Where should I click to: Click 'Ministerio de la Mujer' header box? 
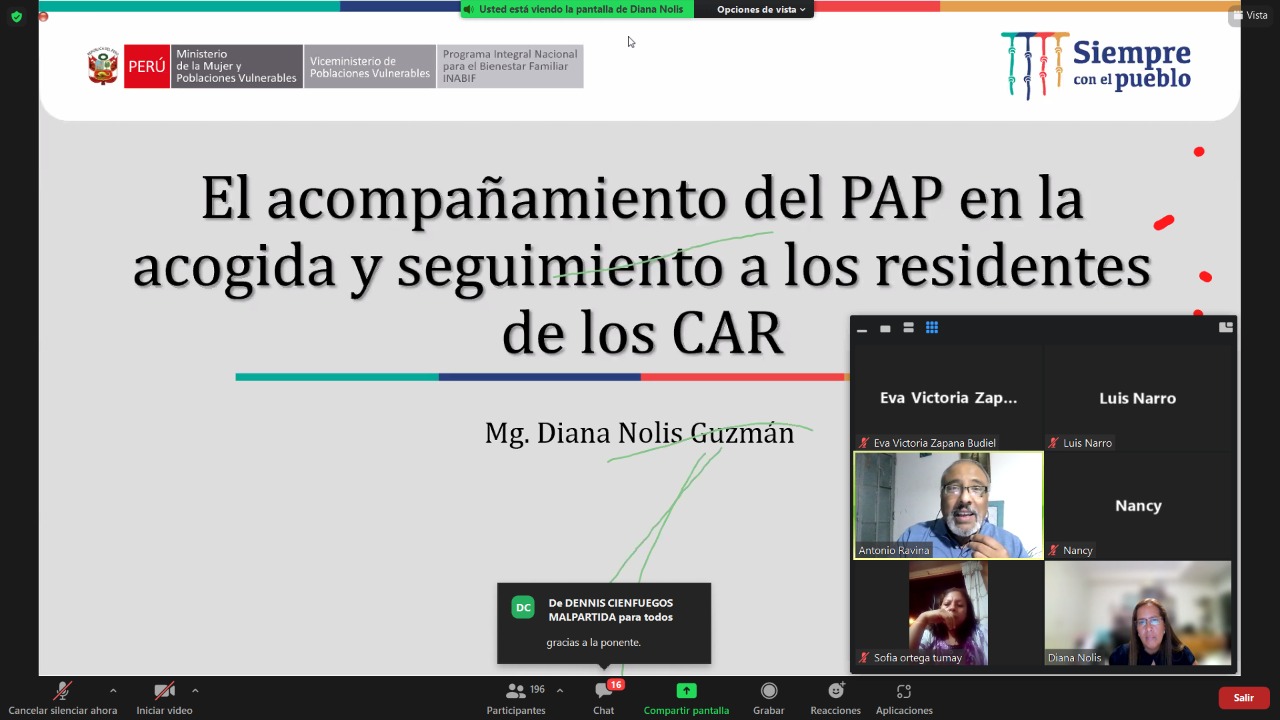[x=236, y=66]
